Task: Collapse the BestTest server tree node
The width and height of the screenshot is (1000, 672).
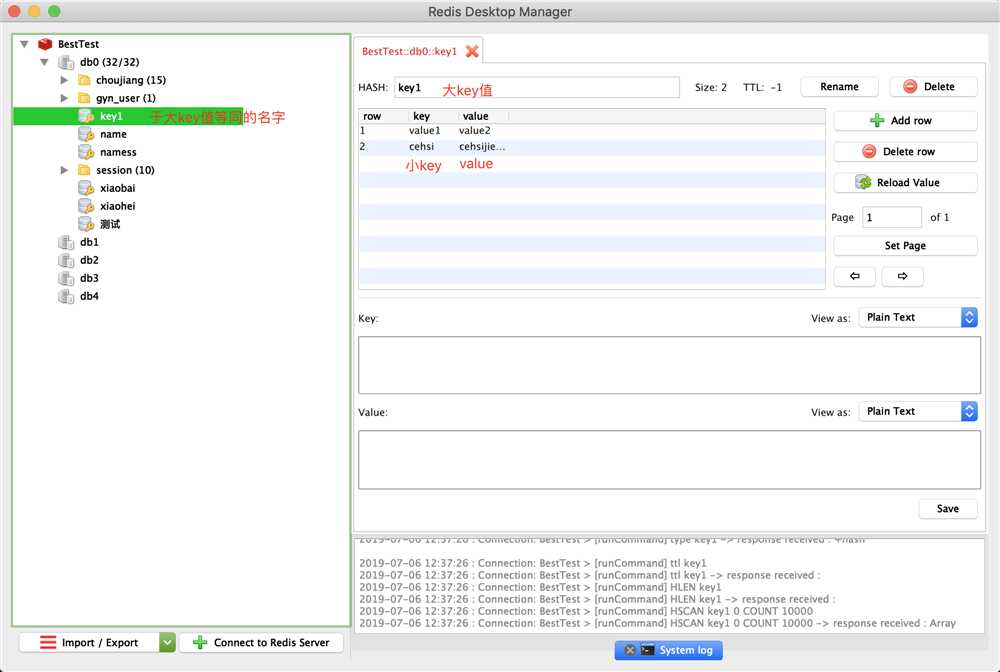Action: click(24, 44)
